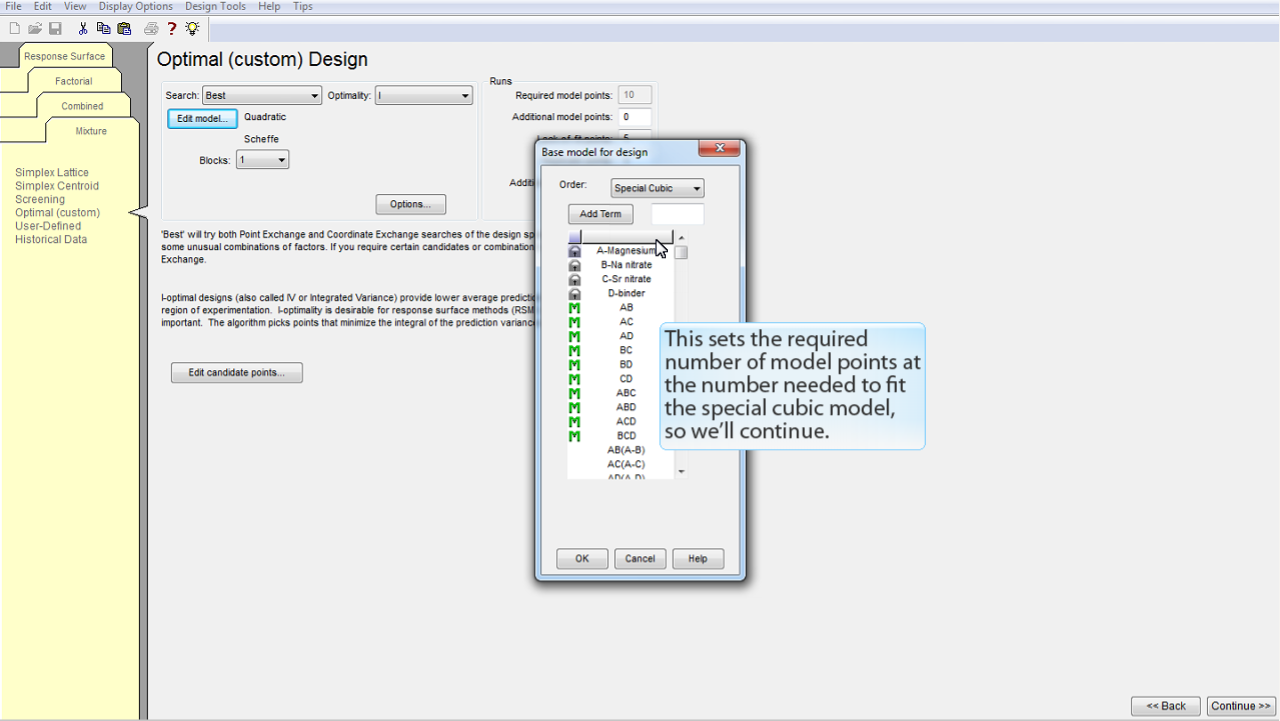Open the Edit menu
The width and height of the screenshot is (1280, 721).
tap(43, 6)
